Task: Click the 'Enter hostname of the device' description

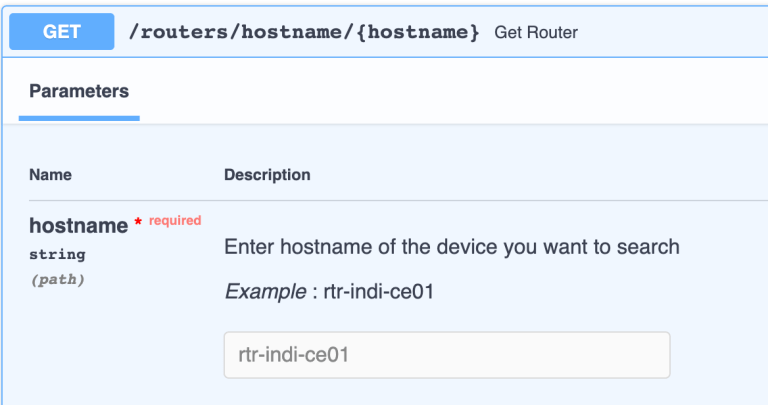Action: click(452, 247)
